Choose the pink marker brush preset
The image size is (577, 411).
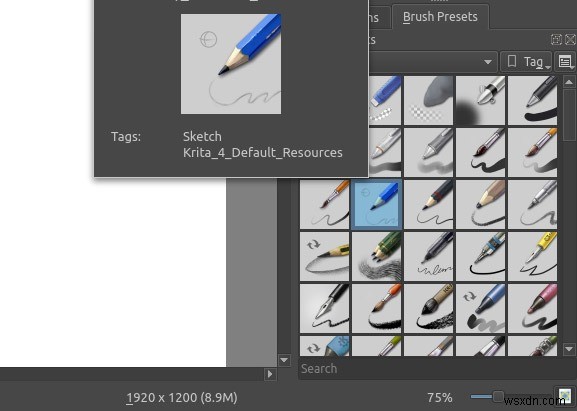(x=532, y=308)
